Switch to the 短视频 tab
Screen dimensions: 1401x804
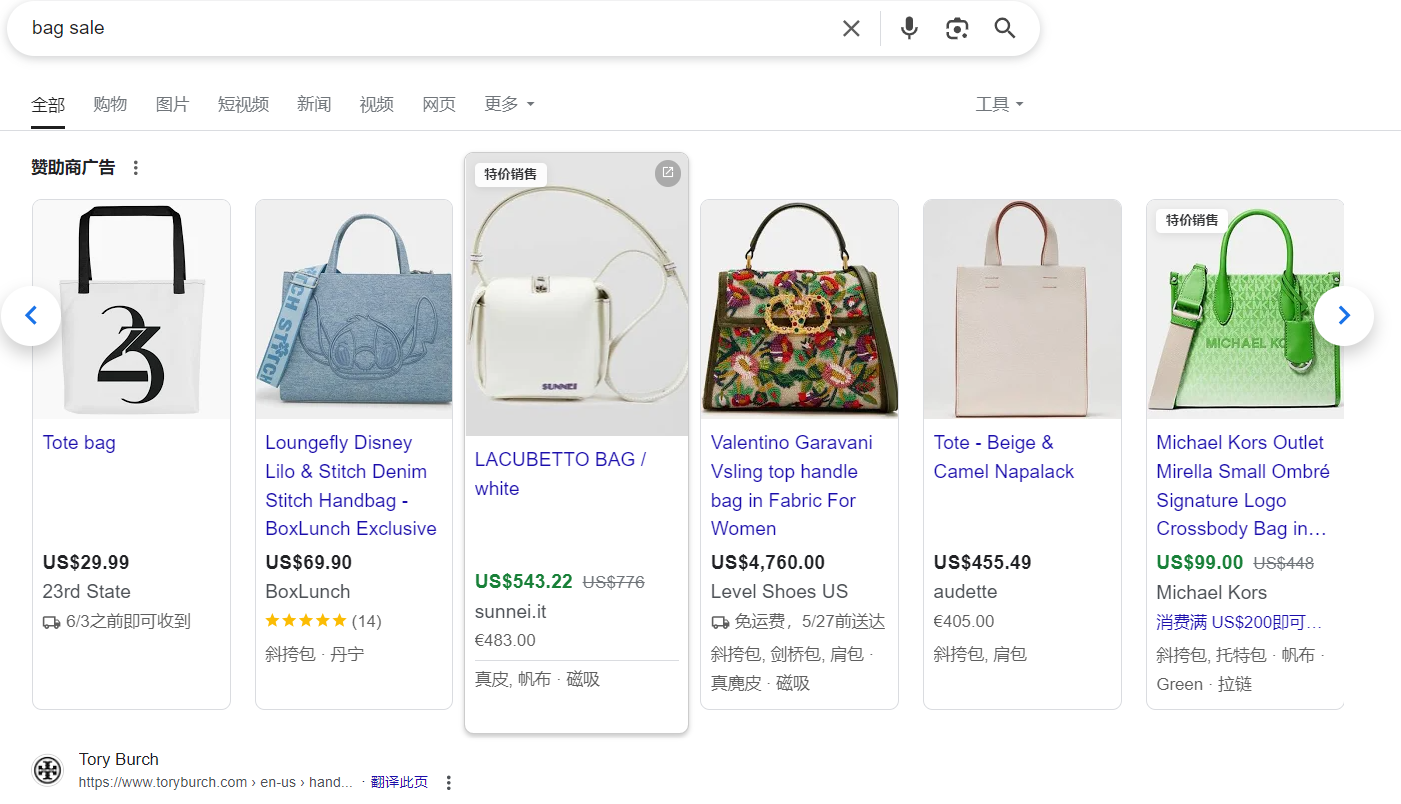click(243, 104)
